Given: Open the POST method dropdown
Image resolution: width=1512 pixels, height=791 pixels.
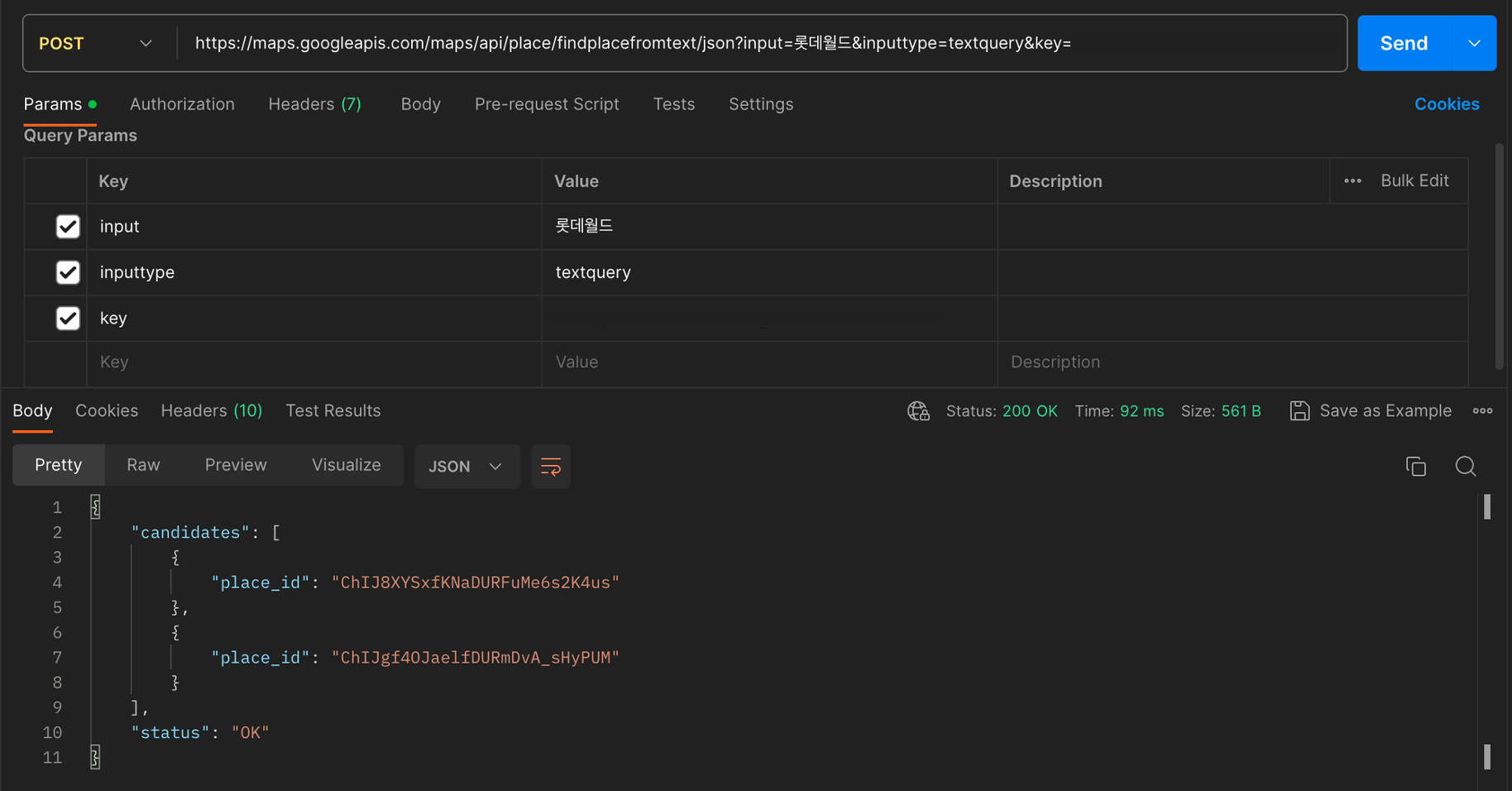Looking at the screenshot, I should (x=96, y=44).
